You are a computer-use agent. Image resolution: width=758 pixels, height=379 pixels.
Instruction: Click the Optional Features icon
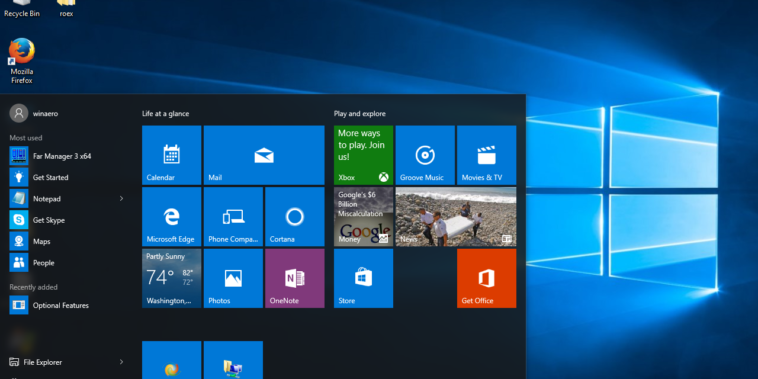point(19,306)
